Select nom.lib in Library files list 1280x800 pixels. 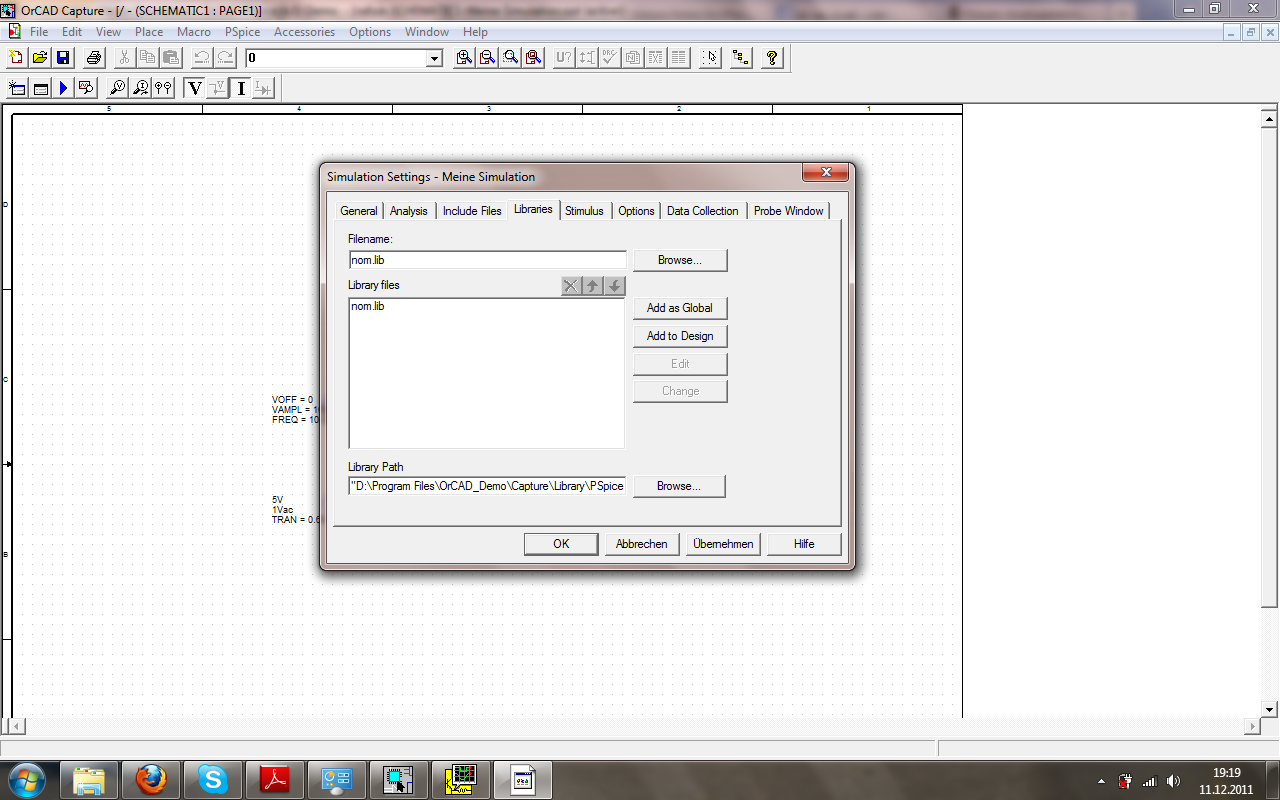(367, 306)
